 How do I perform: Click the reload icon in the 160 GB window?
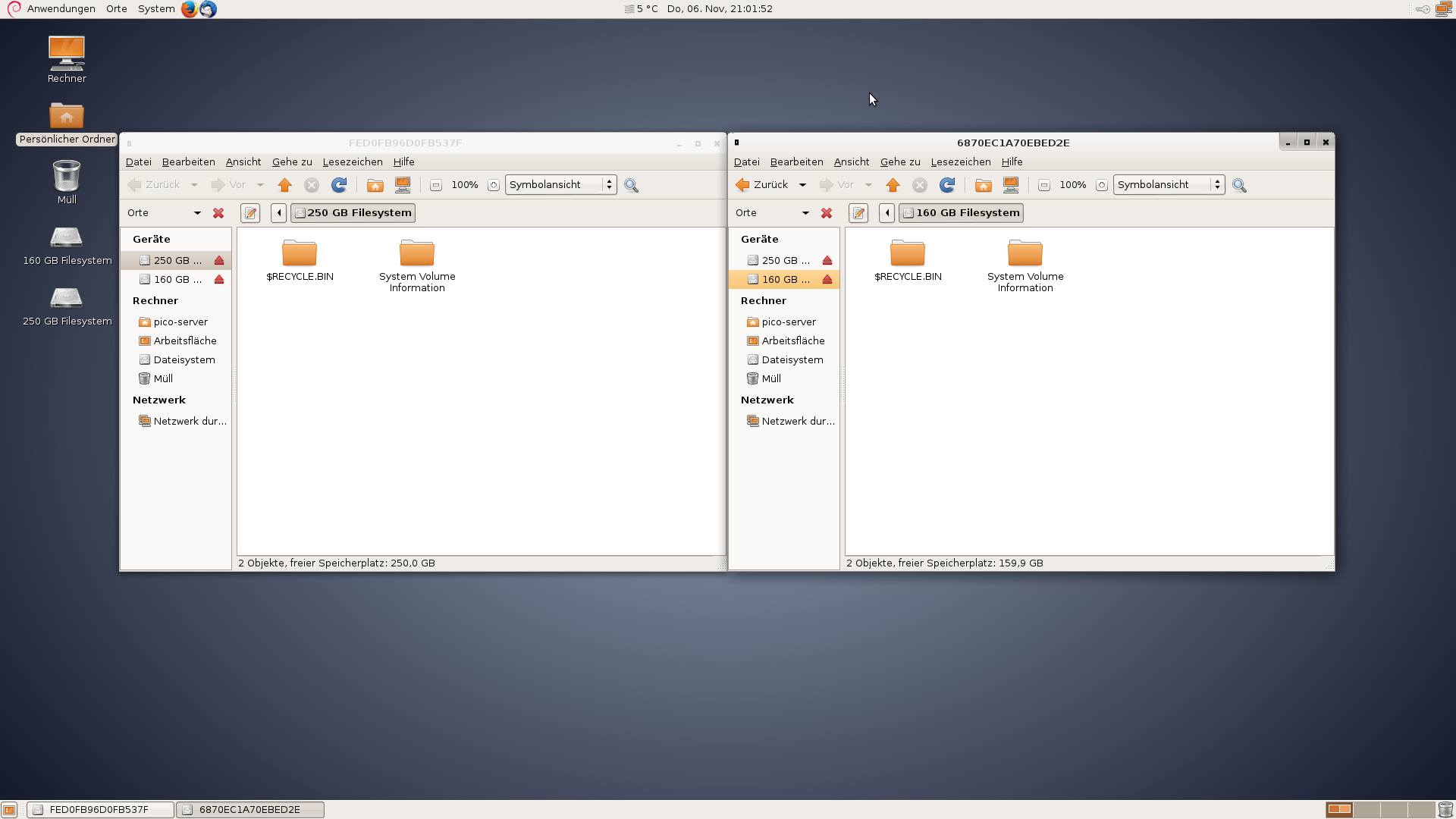[946, 185]
